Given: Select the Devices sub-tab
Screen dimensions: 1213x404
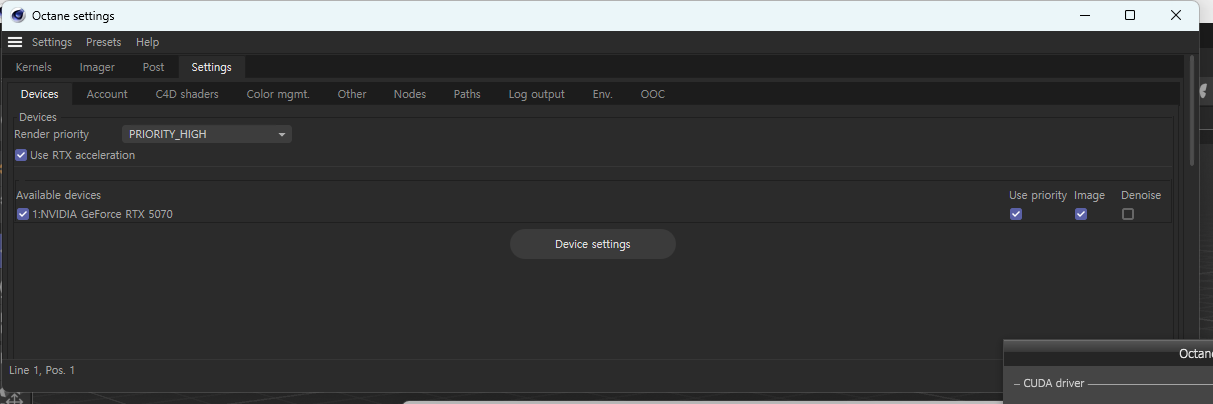Looking at the screenshot, I should pyautogui.click(x=40, y=94).
